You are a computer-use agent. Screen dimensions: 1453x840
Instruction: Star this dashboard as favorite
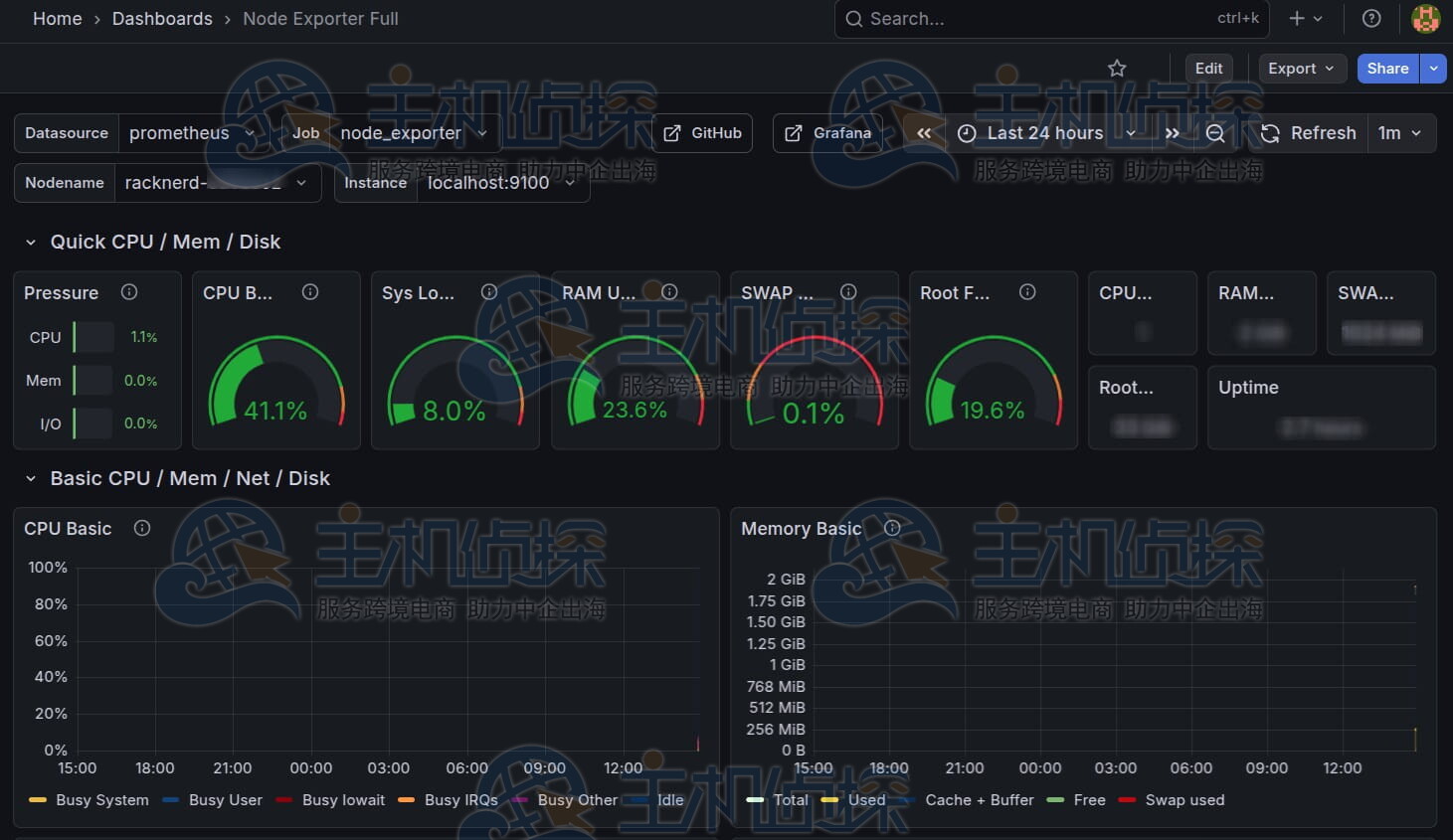(x=1117, y=69)
